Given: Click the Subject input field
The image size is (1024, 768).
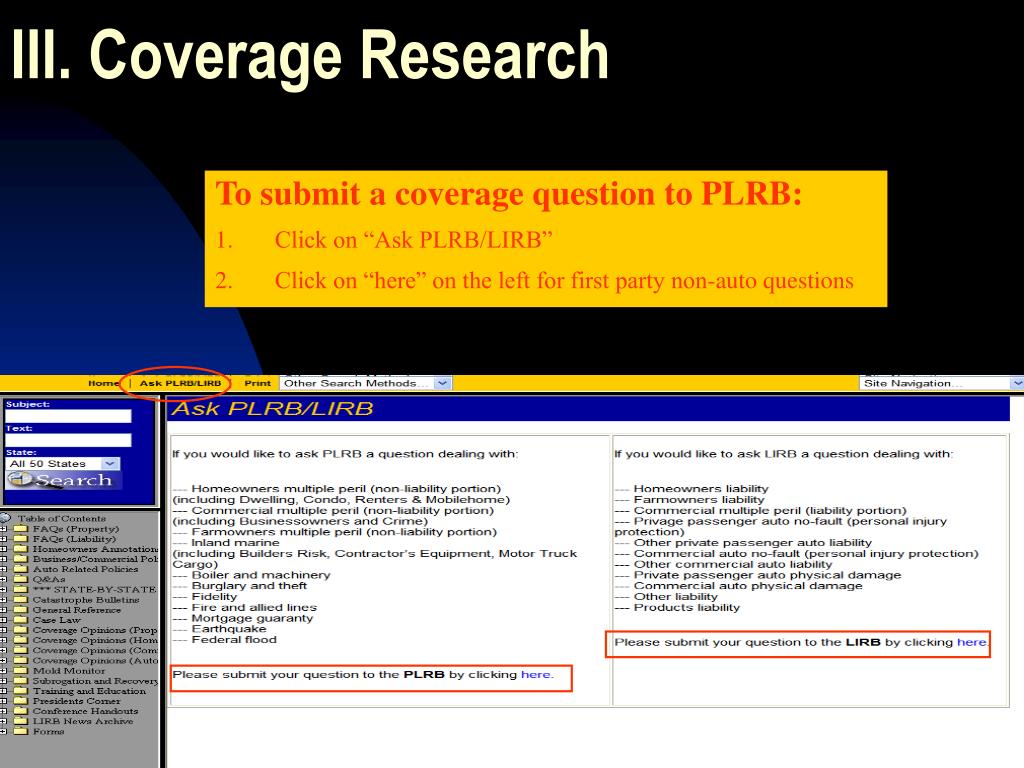Looking at the screenshot, I should [69, 416].
